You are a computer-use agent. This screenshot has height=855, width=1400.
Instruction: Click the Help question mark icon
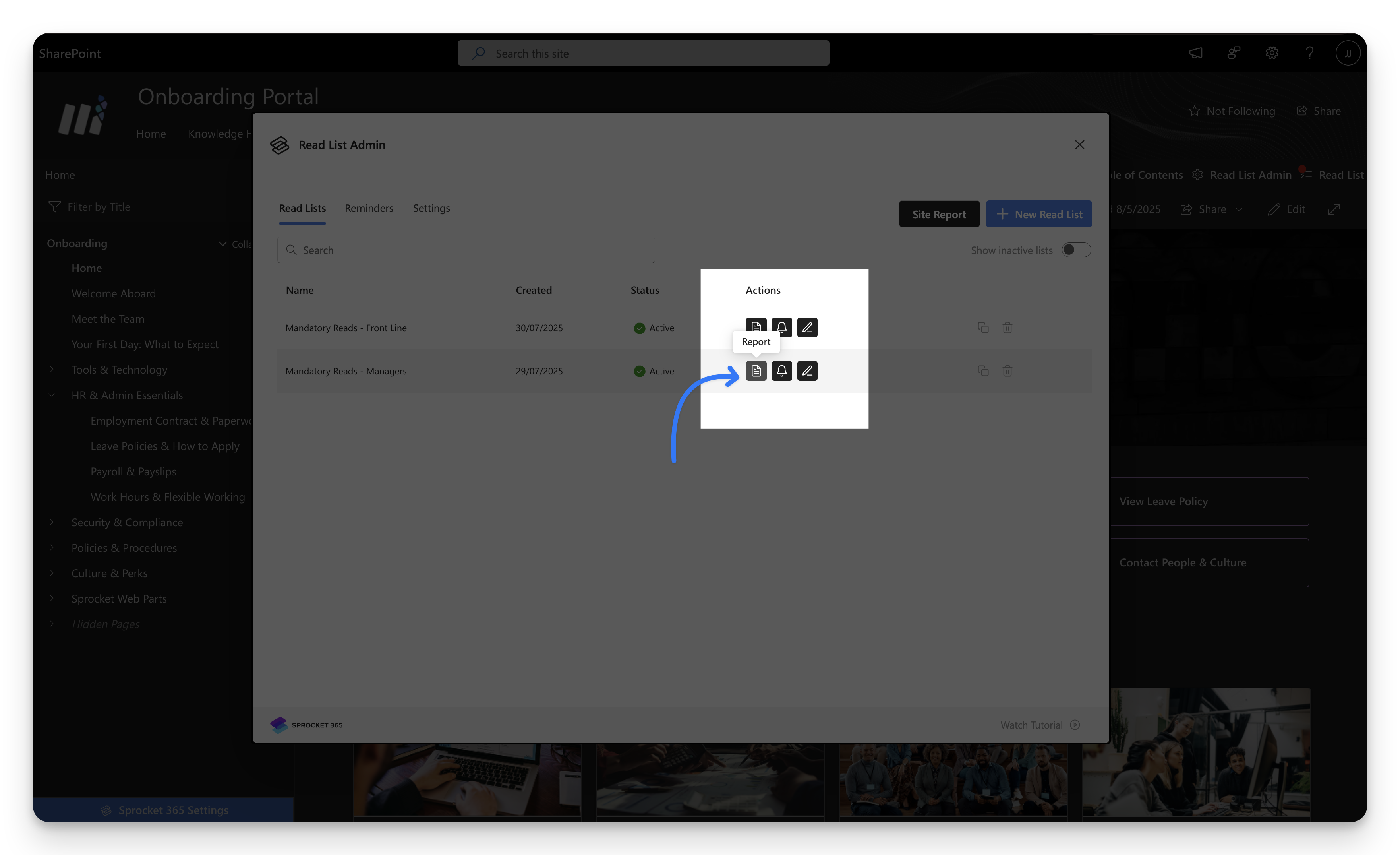1310,53
